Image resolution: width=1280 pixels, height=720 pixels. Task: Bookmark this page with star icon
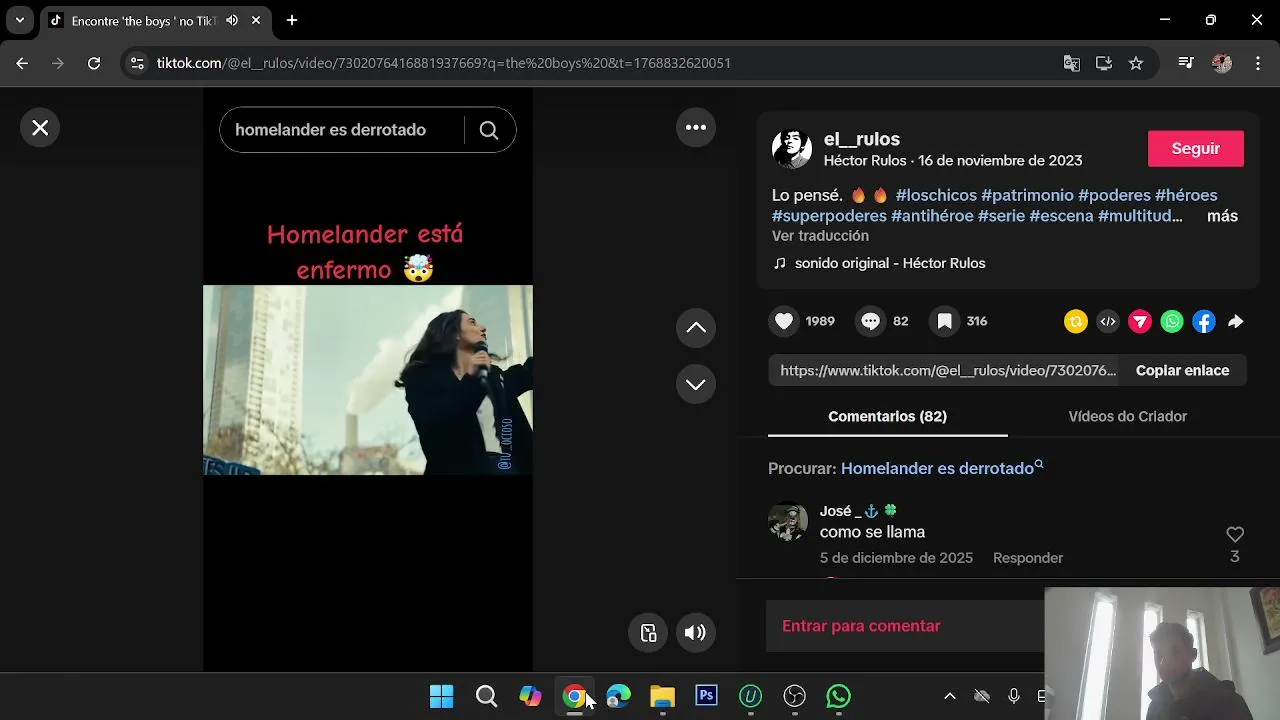[1136, 63]
